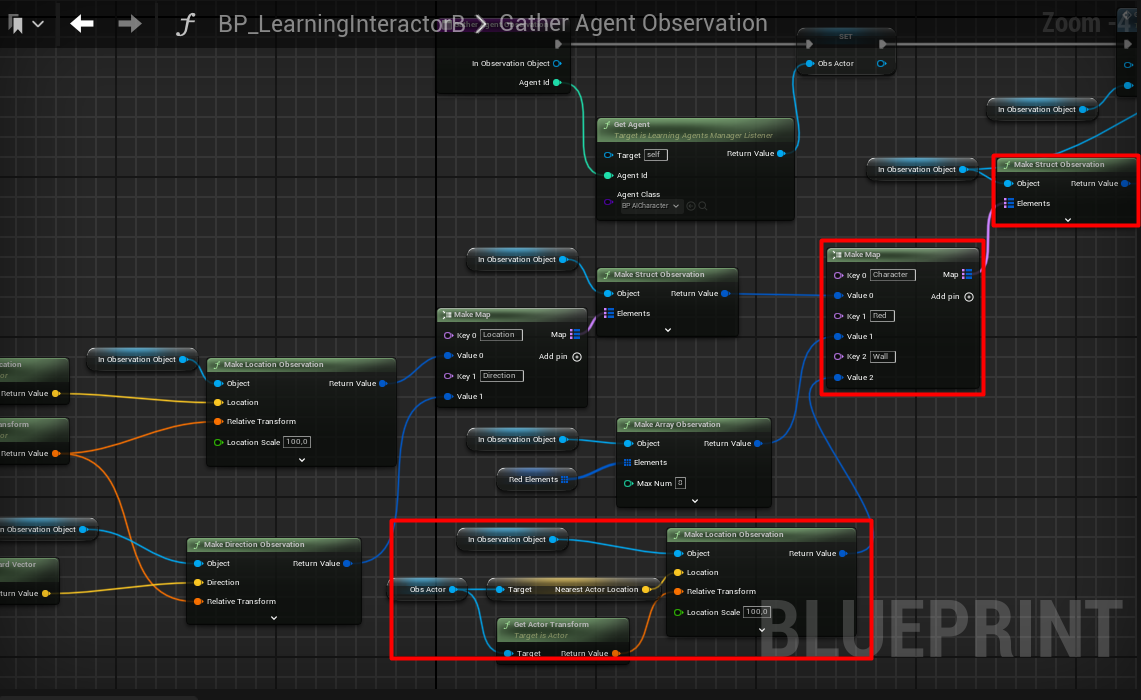The image size is (1141, 700).
Task: Edit the Key 0 Character field on Make Map
Action: click(892, 275)
